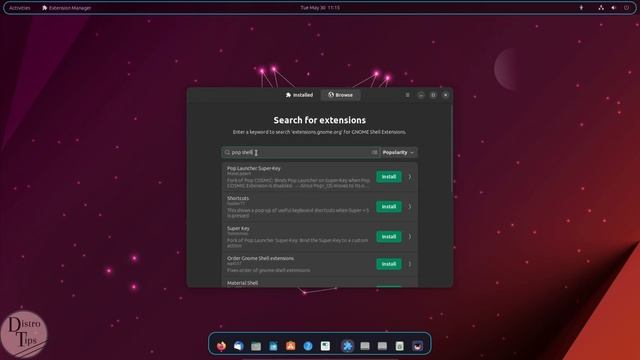The image size is (640, 360).
Task: Select the 'Pop Launcher Super-Key' title text
Action: pos(253,168)
